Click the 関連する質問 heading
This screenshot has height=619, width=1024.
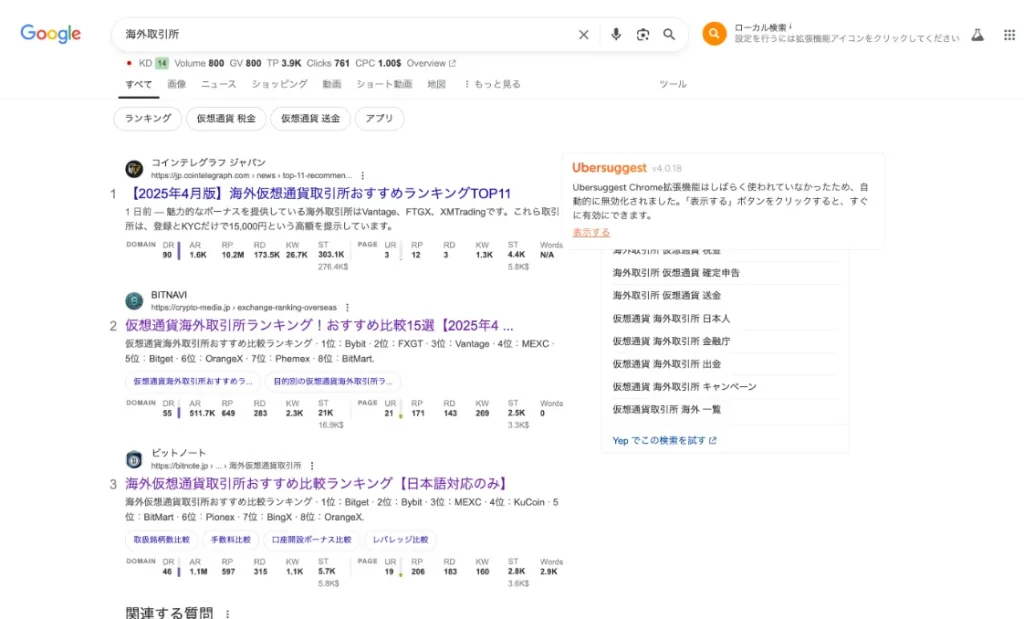pos(169,612)
